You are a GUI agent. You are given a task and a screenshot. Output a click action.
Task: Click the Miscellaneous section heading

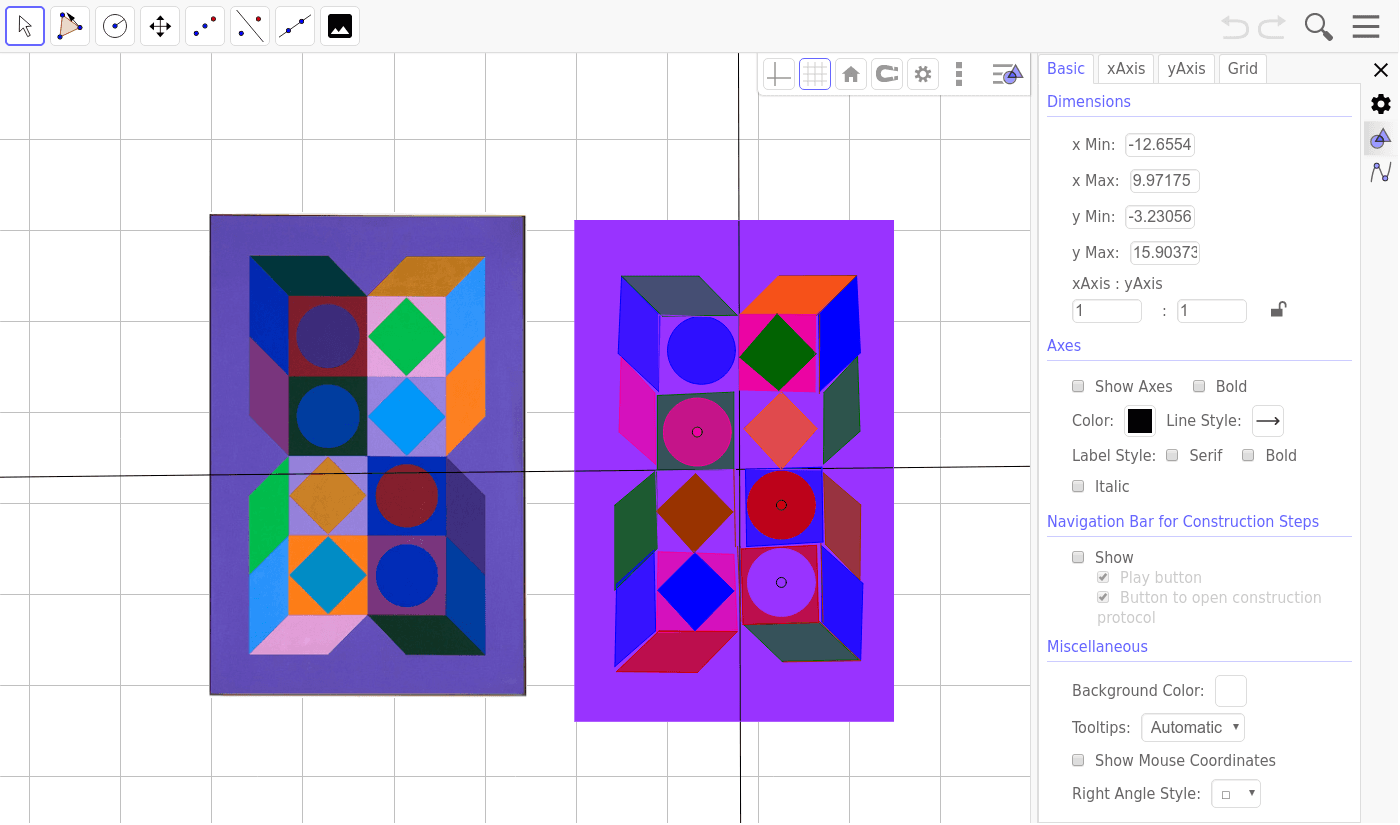click(1097, 646)
